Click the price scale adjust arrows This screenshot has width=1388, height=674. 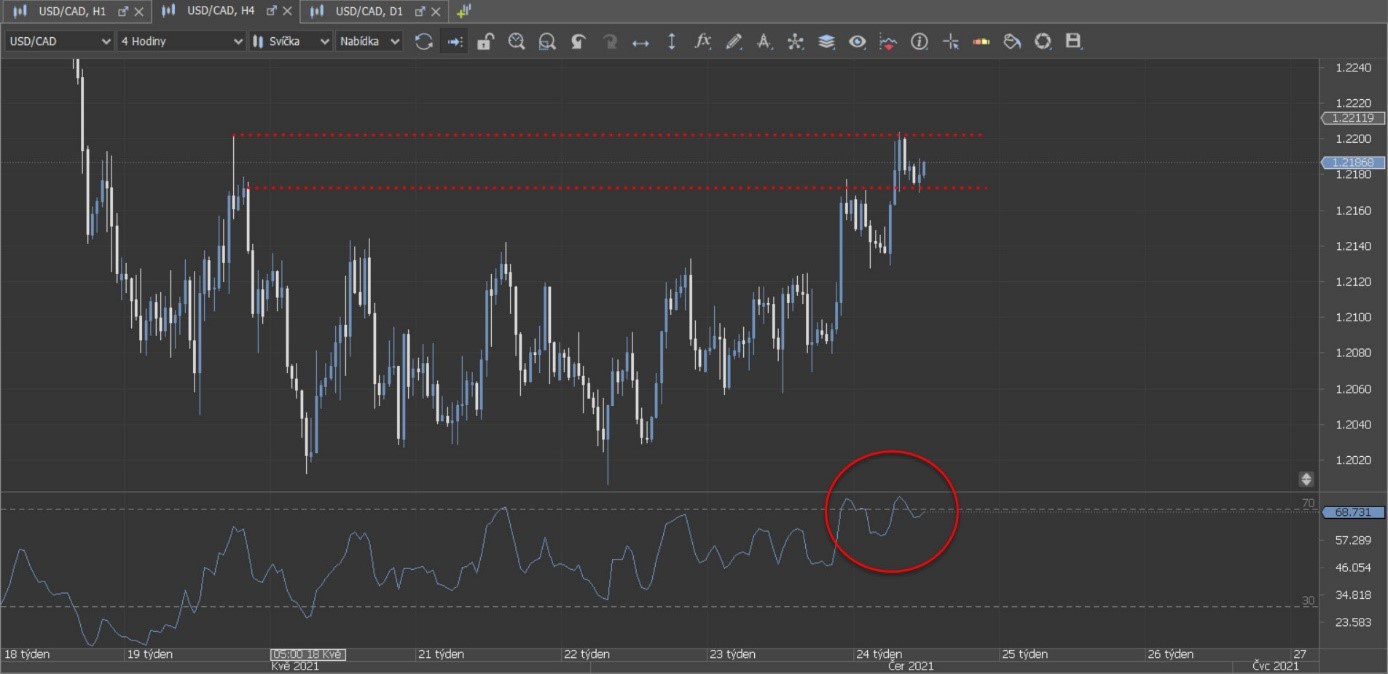tap(1305, 479)
